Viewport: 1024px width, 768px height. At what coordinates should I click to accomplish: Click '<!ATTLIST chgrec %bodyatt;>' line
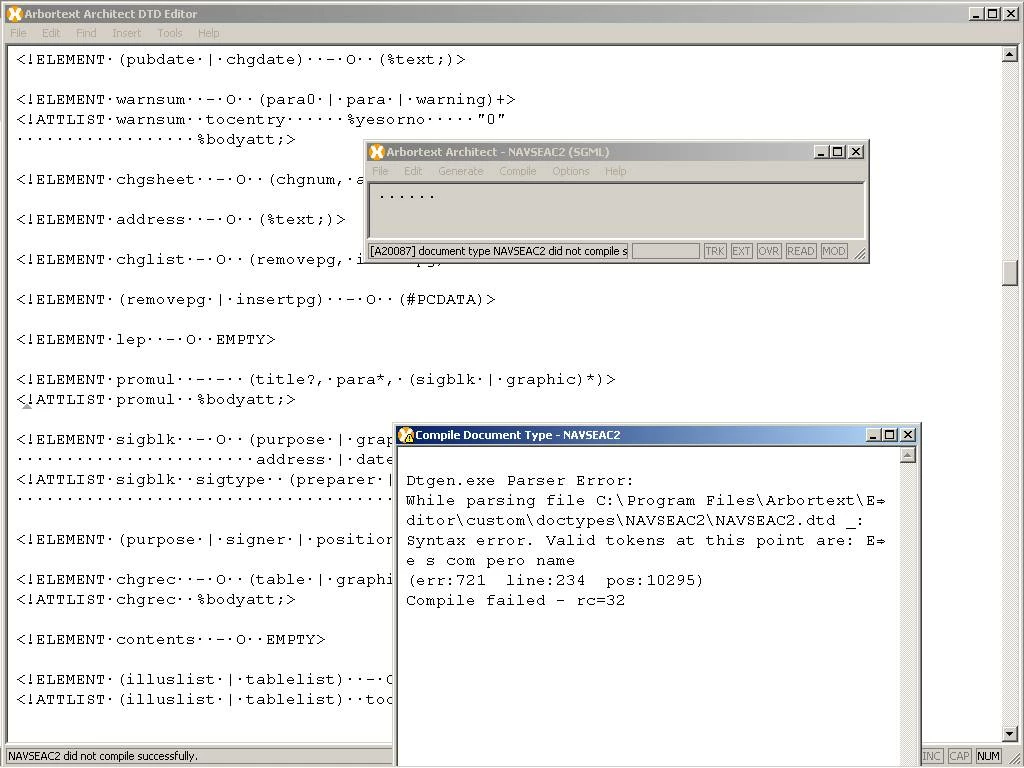tap(156, 600)
